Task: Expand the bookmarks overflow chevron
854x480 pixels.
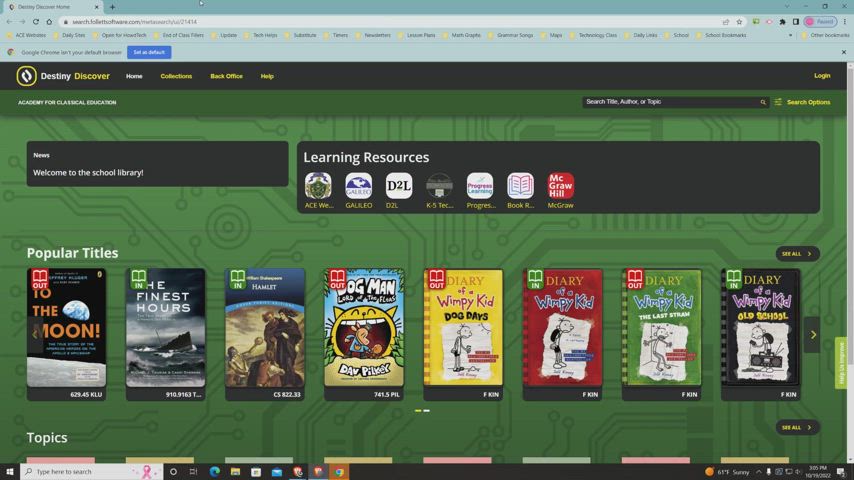Action: [790, 35]
